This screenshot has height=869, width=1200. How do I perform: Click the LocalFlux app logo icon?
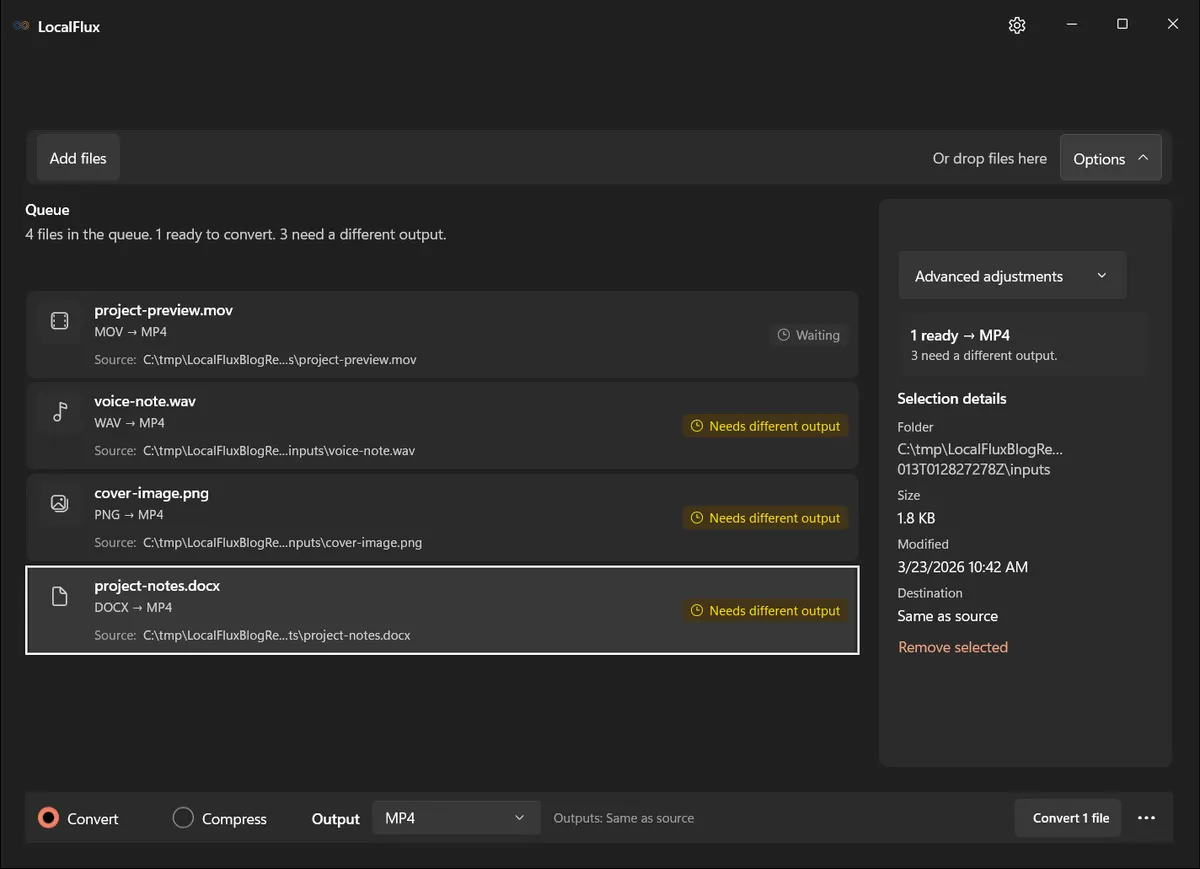pyautogui.click(x=21, y=26)
